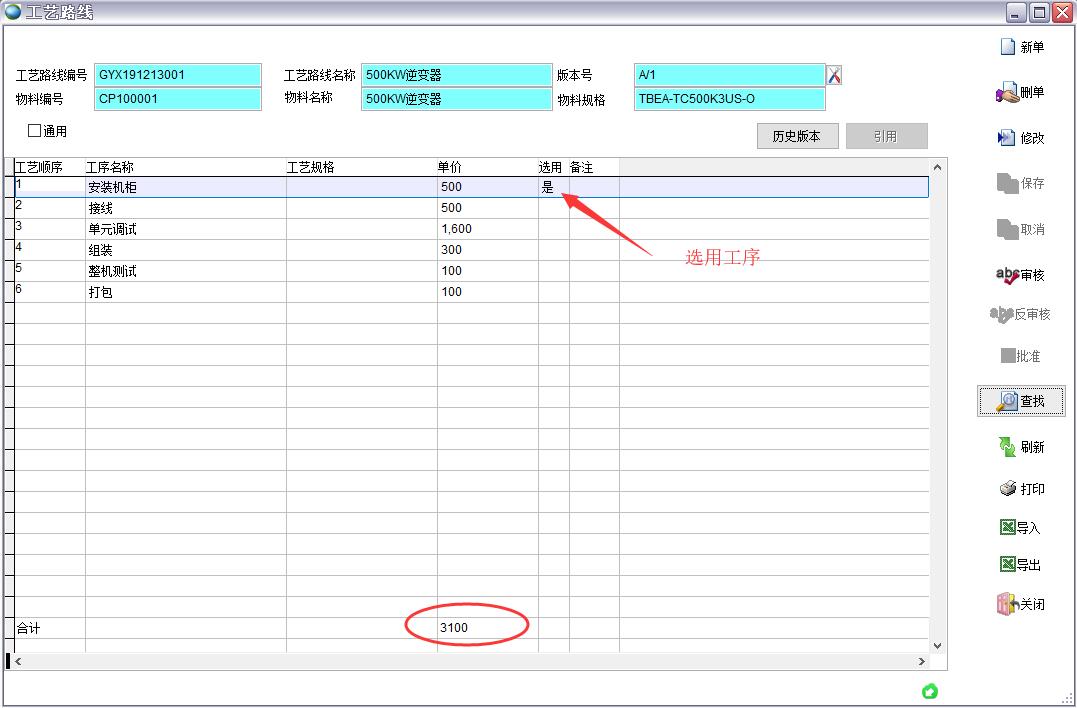The height and width of the screenshot is (708, 1077).
Task: Export data with the 导出 icon
Action: [1008, 565]
